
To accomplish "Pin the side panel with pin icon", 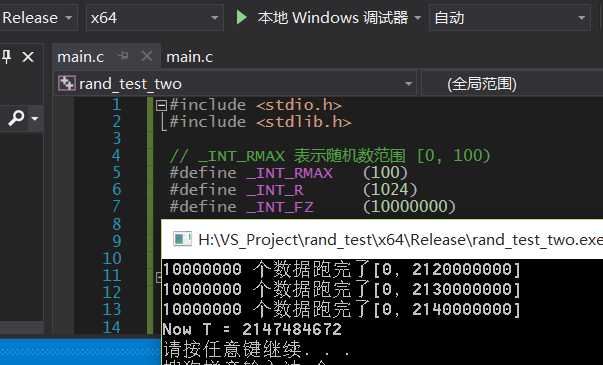I will (6, 57).
